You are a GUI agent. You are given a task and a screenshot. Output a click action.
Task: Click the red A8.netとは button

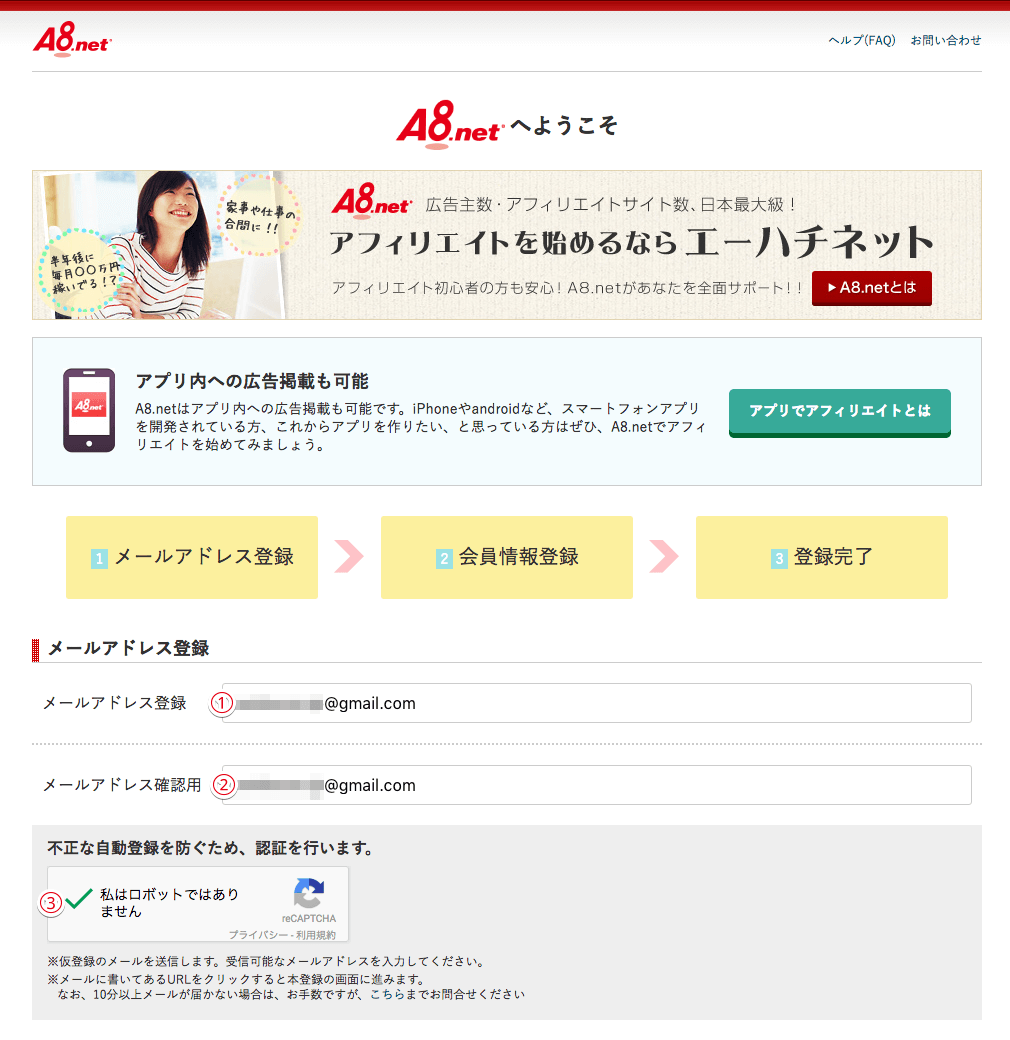point(871,288)
